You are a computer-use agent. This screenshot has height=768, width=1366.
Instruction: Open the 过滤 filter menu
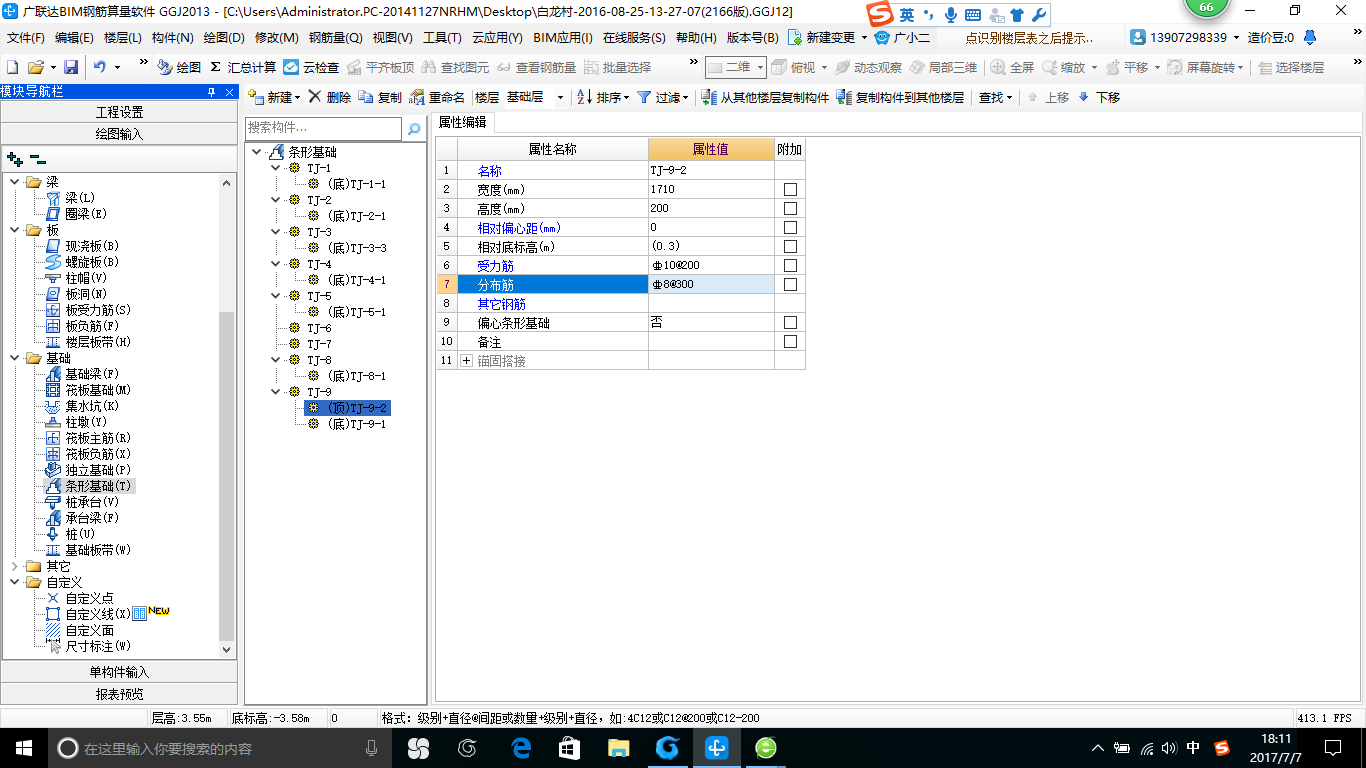click(x=663, y=97)
